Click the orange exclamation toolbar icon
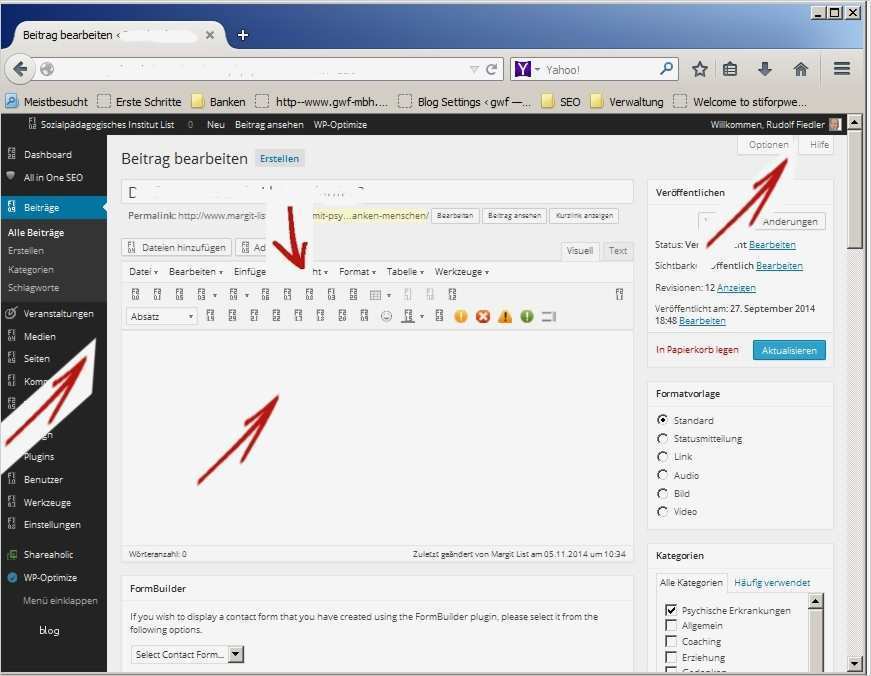Image resolution: width=871 pixels, height=676 pixels. (460, 316)
